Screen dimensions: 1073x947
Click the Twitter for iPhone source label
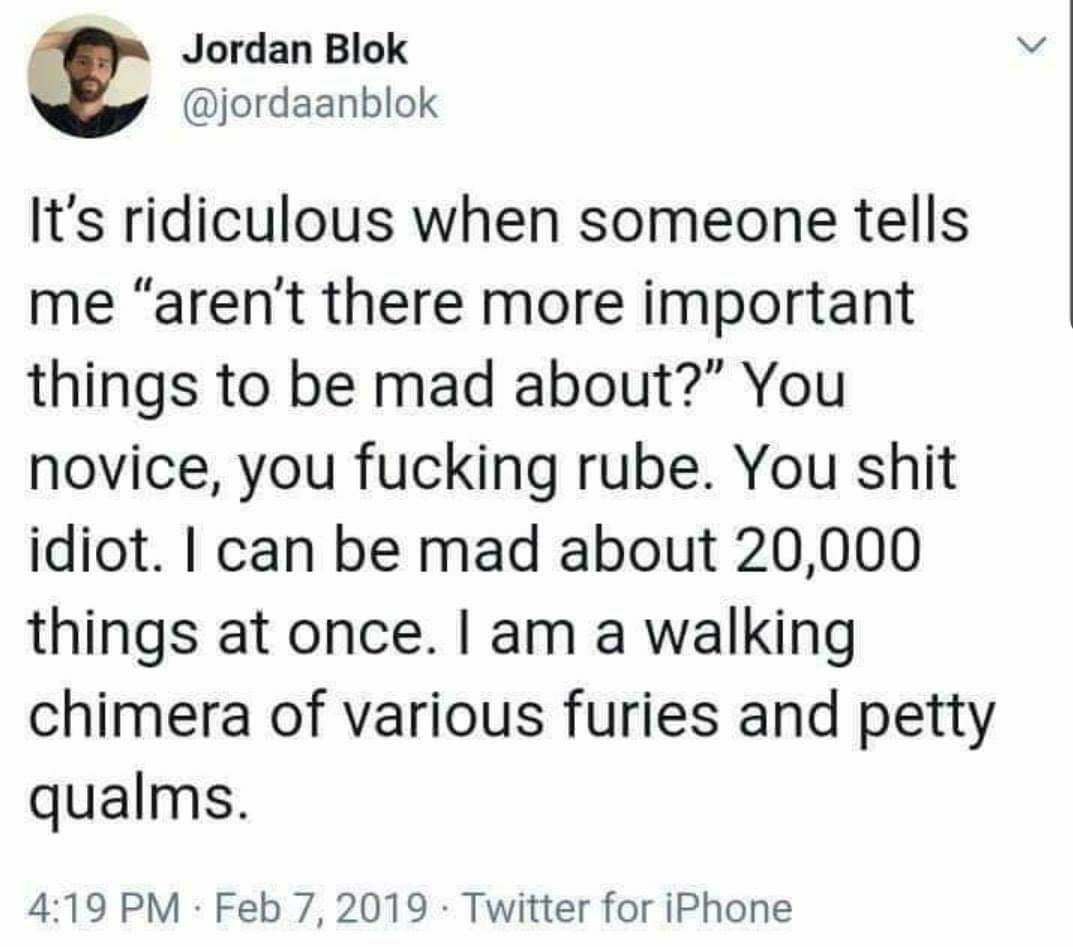pyautogui.click(x=627, y=908)
